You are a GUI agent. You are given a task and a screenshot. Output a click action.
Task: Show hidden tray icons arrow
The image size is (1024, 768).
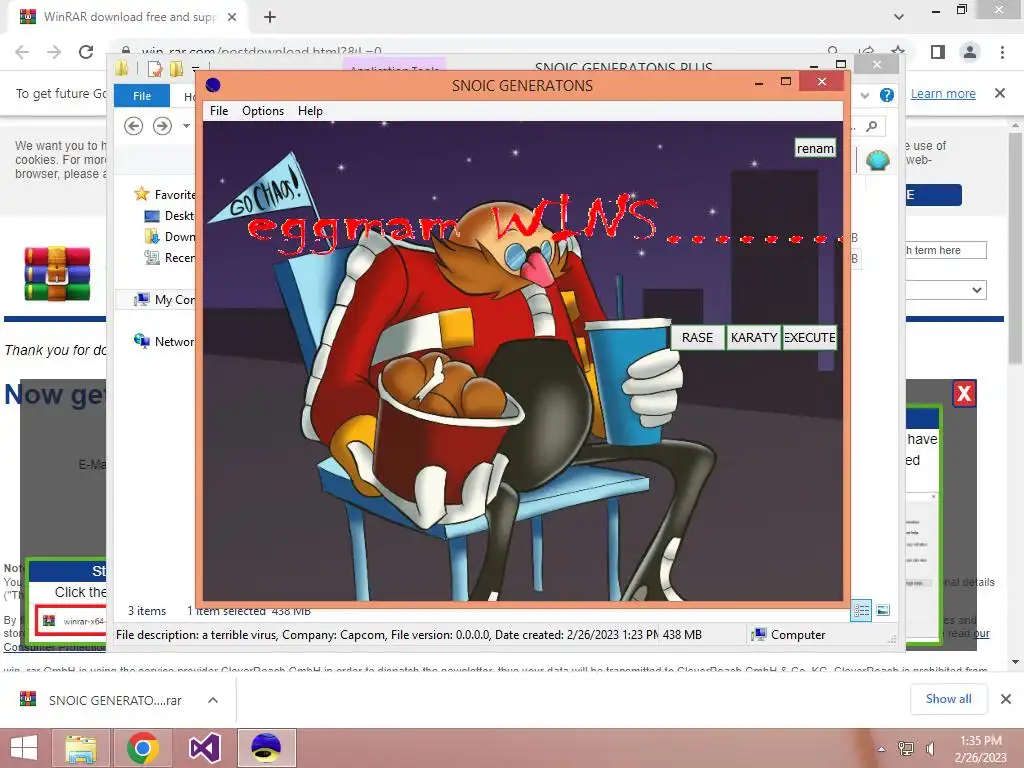click(881, 749)
